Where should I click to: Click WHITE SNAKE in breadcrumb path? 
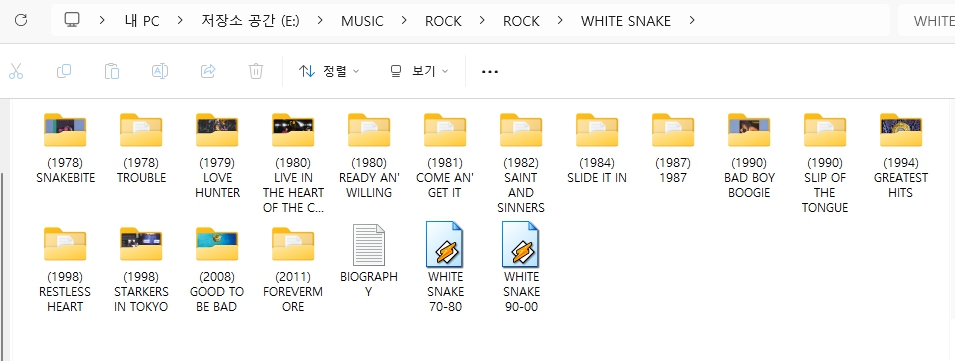[626, 21]
